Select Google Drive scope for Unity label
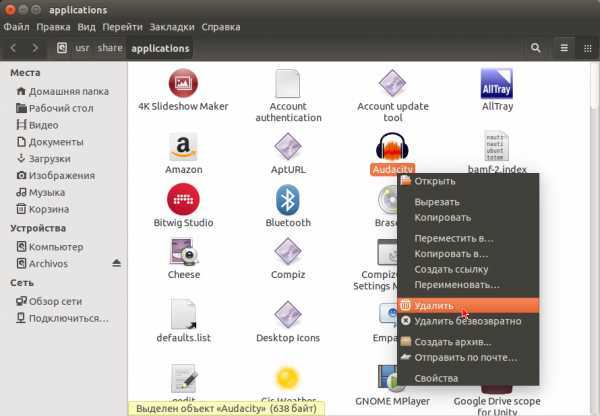Image resolution: width=600 pixels, height=416 pixels. pyautogui.click(x=497, y=406)
